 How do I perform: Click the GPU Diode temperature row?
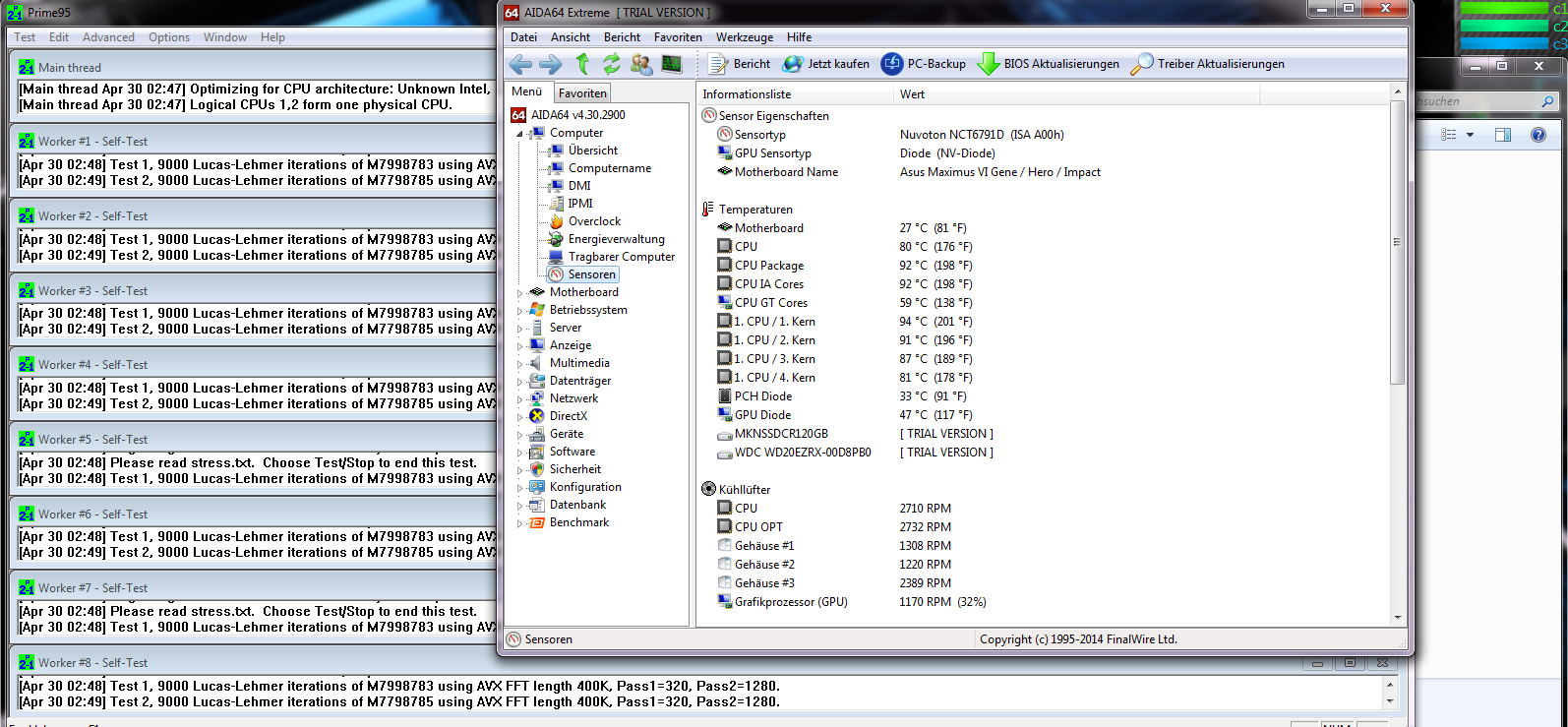click(1043, 415)
